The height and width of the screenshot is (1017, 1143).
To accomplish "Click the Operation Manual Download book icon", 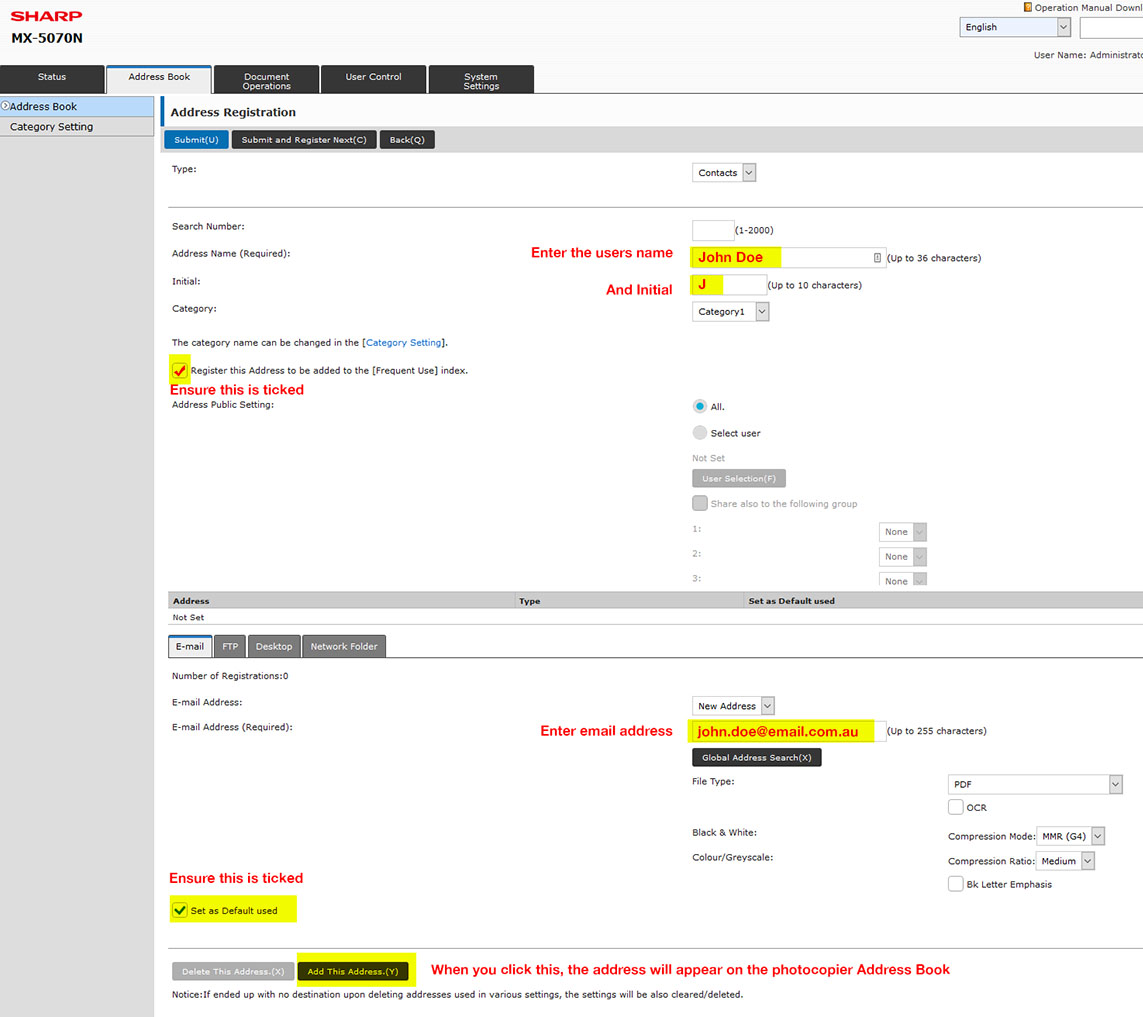I will 1027,7.
